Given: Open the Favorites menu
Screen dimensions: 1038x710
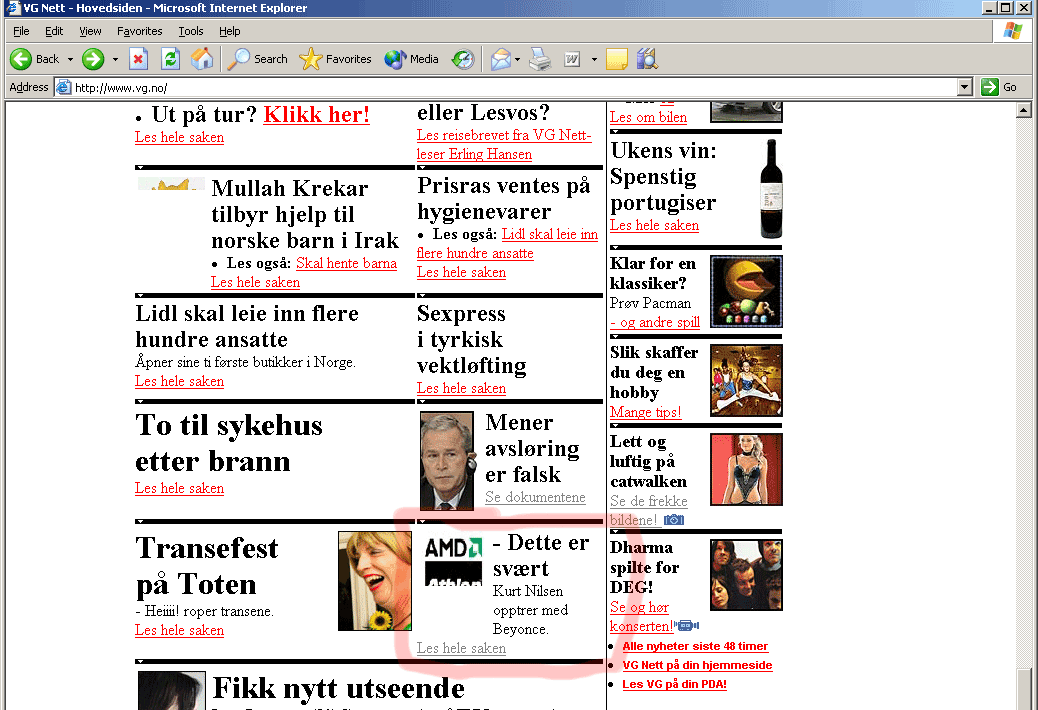Looking at the screenshot, I should pyautogui.click(x=139, y=31).
